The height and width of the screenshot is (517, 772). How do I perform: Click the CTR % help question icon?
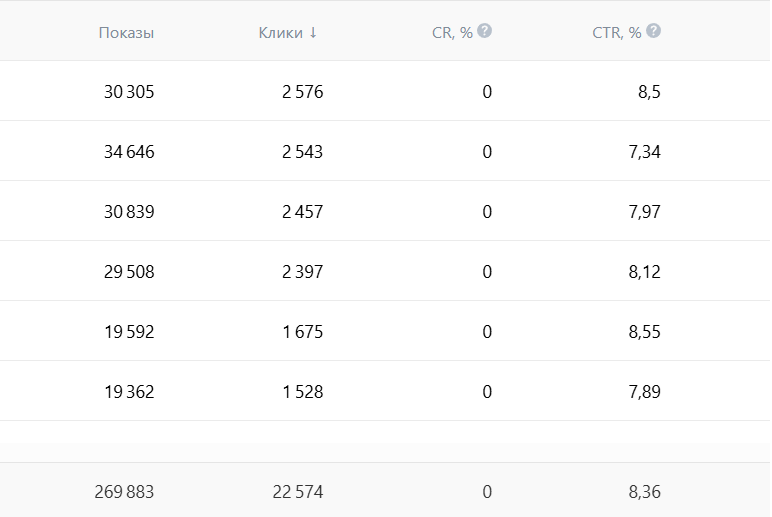[x=654, y=31]
